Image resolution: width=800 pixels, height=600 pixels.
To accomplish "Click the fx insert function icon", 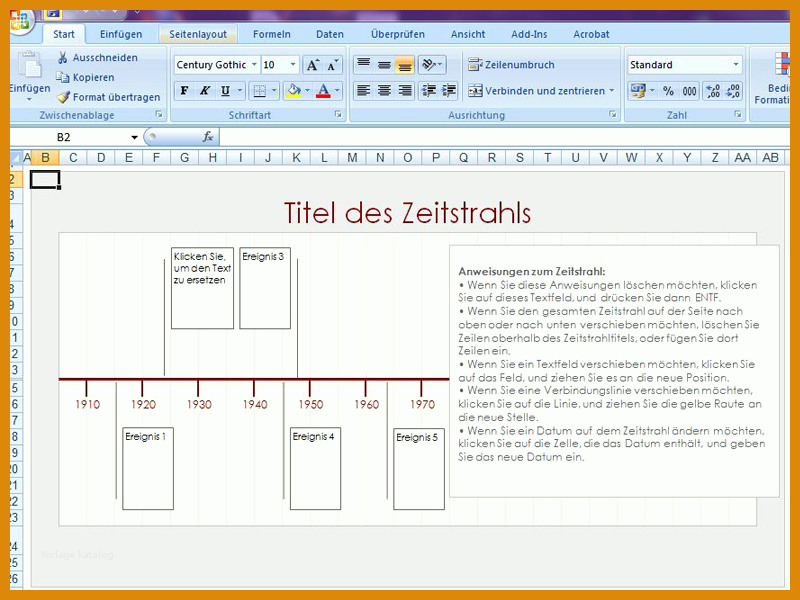I will [x=208, y=137].
